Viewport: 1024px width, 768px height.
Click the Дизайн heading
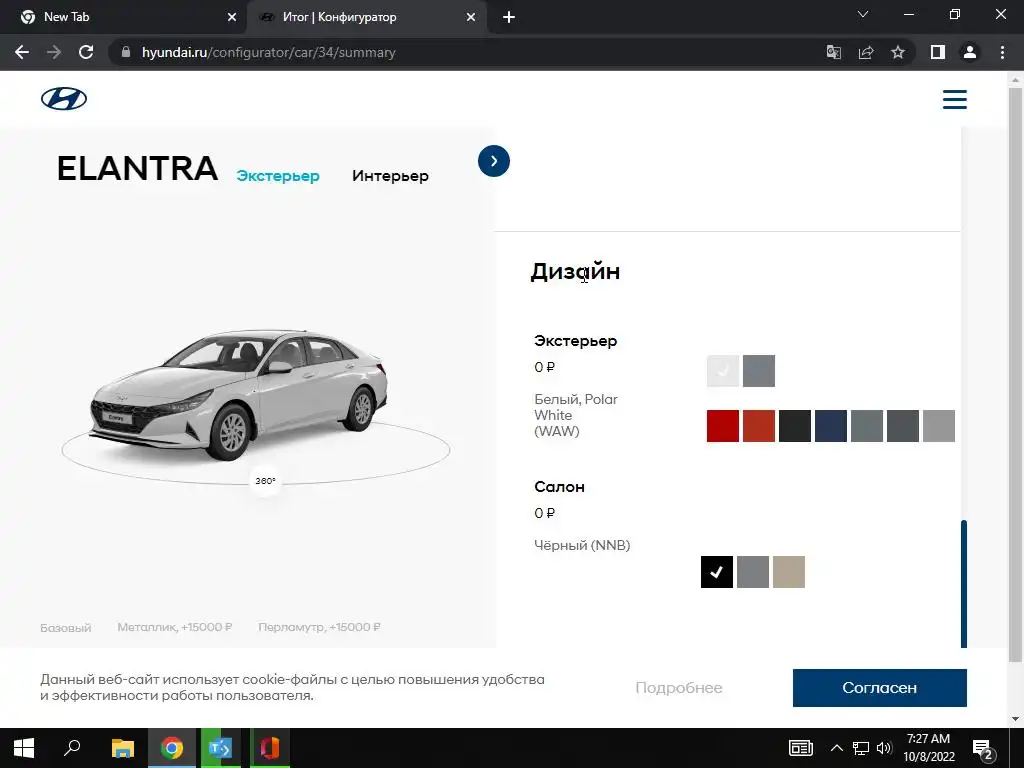575,271
